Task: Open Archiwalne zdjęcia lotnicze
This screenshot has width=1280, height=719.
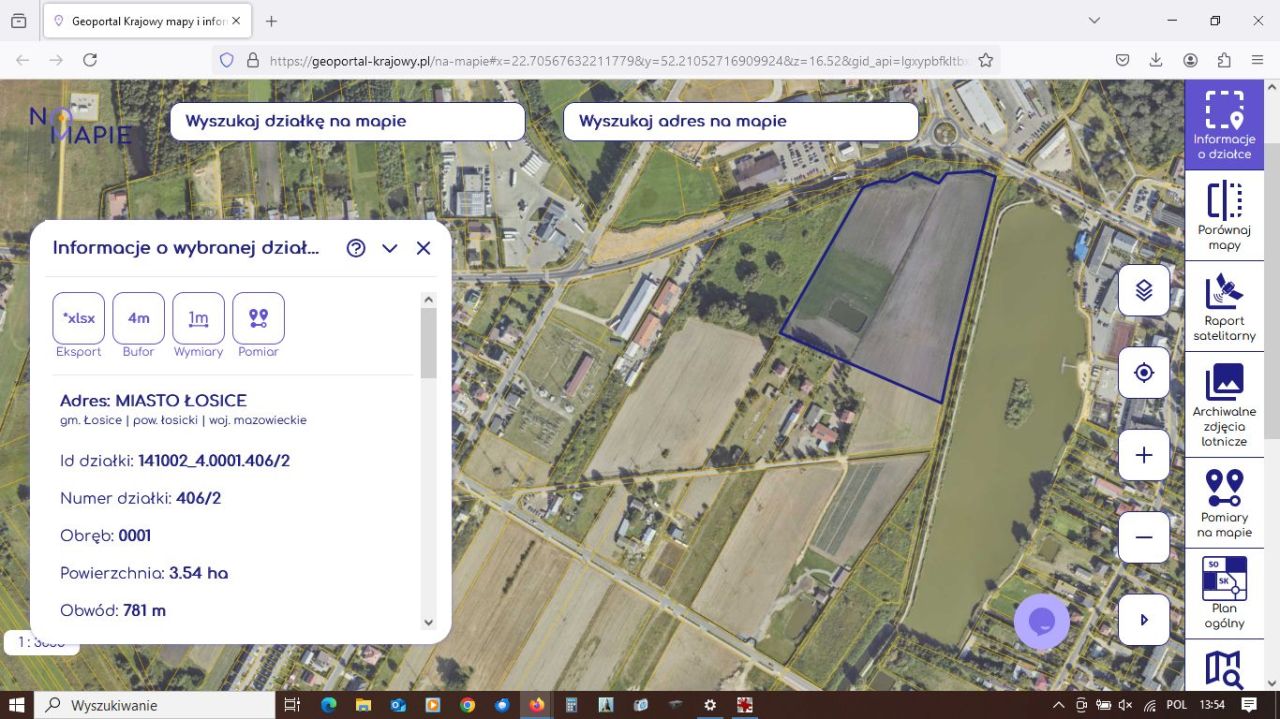Action: pyautogui.click(x=1224, y=404)
